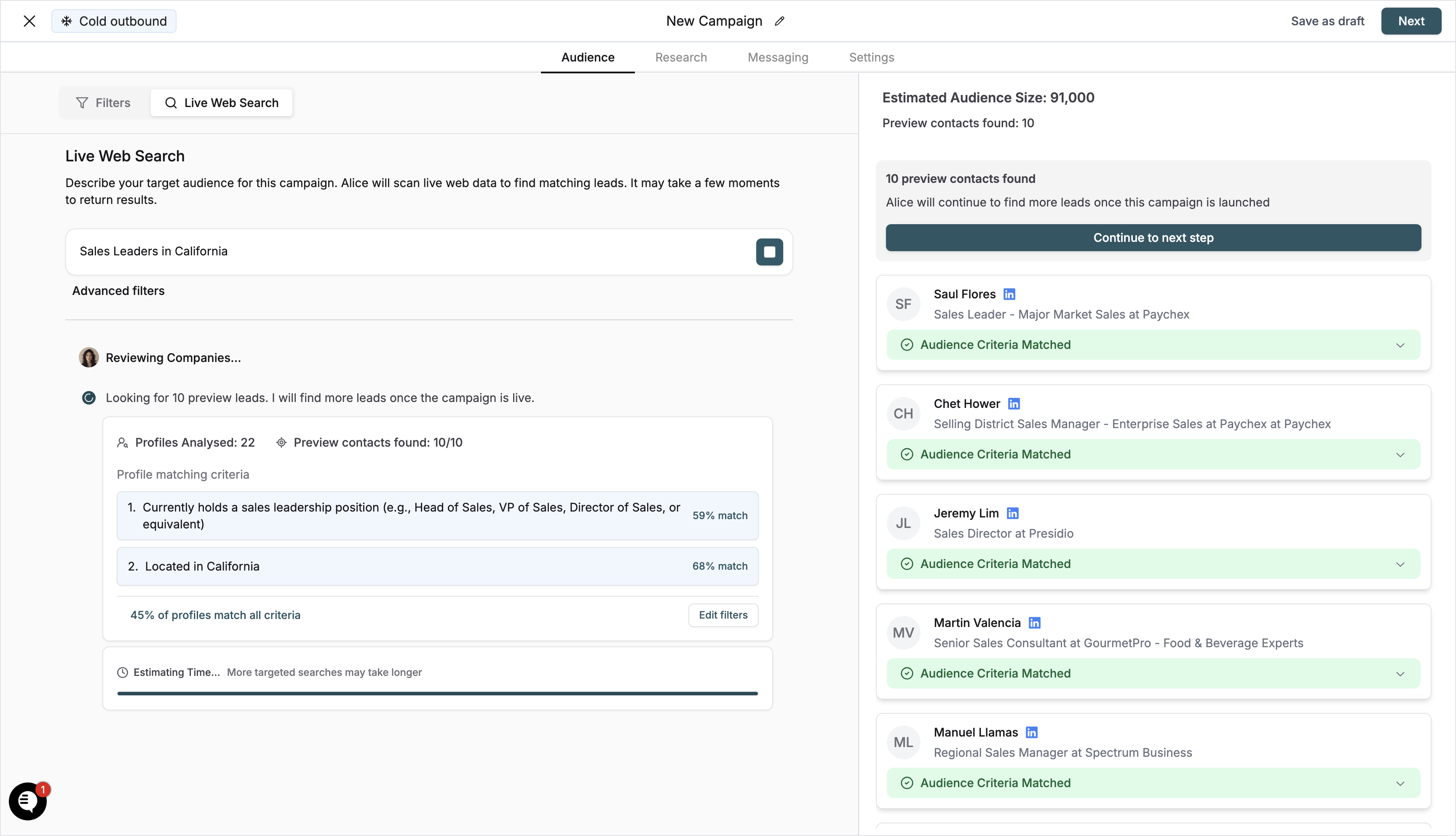Image resolution: width=1456 pixels, height=836 pixels.
Task: Open Chet Hower's LinkedIn profile
Action: [x=1014, y=403]
